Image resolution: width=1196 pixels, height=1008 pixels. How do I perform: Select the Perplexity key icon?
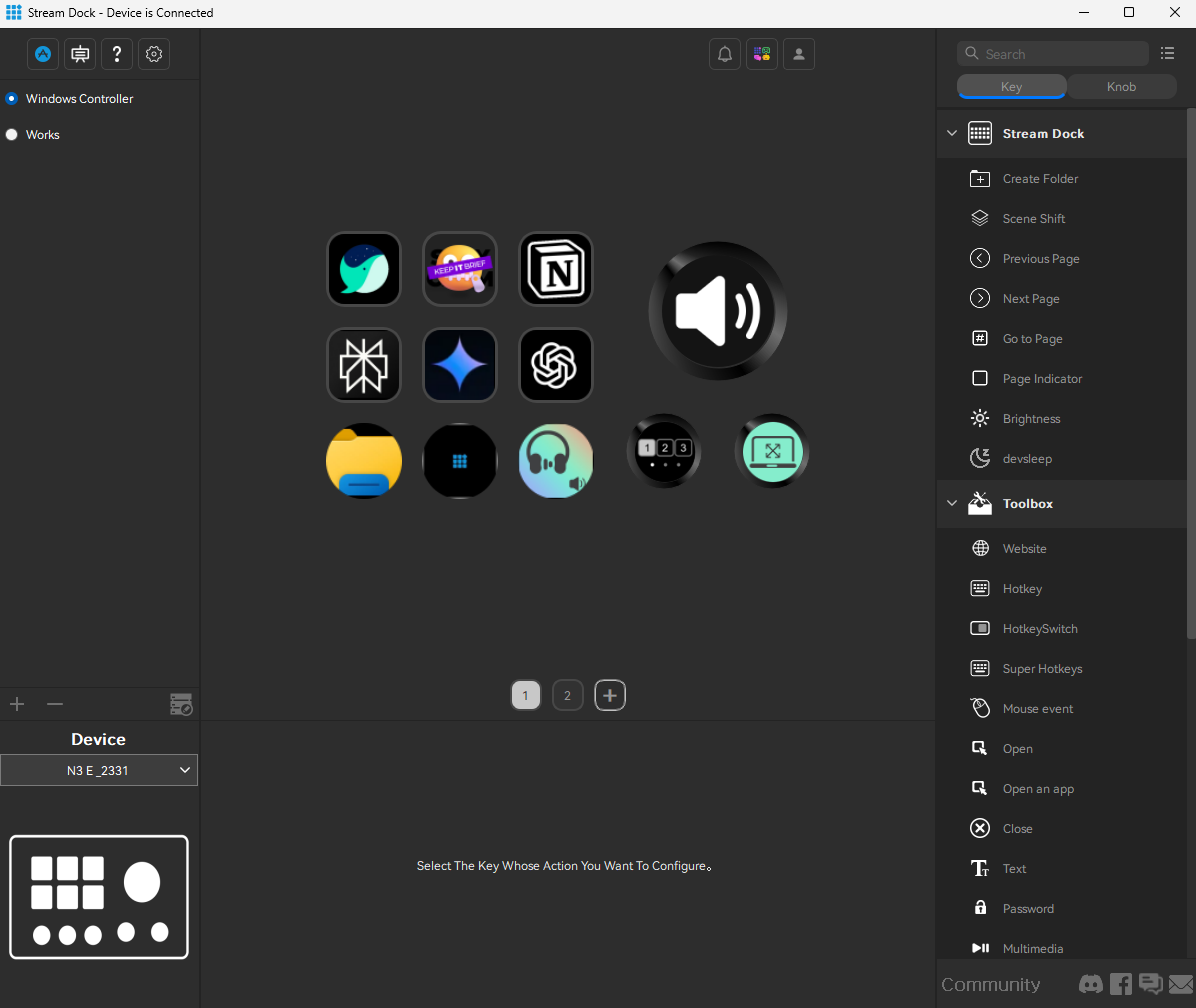364,365
